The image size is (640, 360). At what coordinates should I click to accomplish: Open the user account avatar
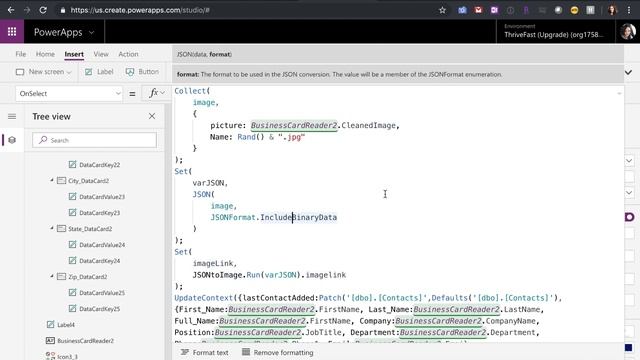(628, 31)
